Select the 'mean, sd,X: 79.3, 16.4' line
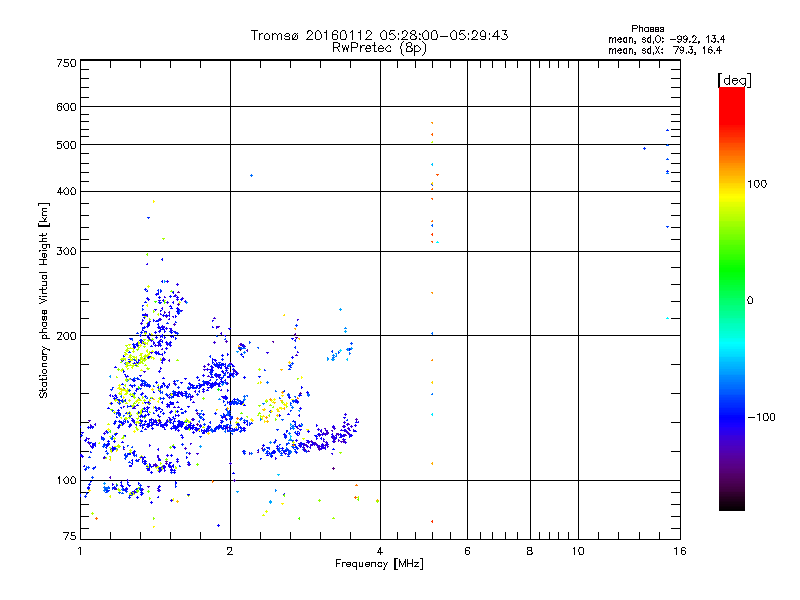The width and height of the screenshot is (800, 600). [x=665, y=50]
